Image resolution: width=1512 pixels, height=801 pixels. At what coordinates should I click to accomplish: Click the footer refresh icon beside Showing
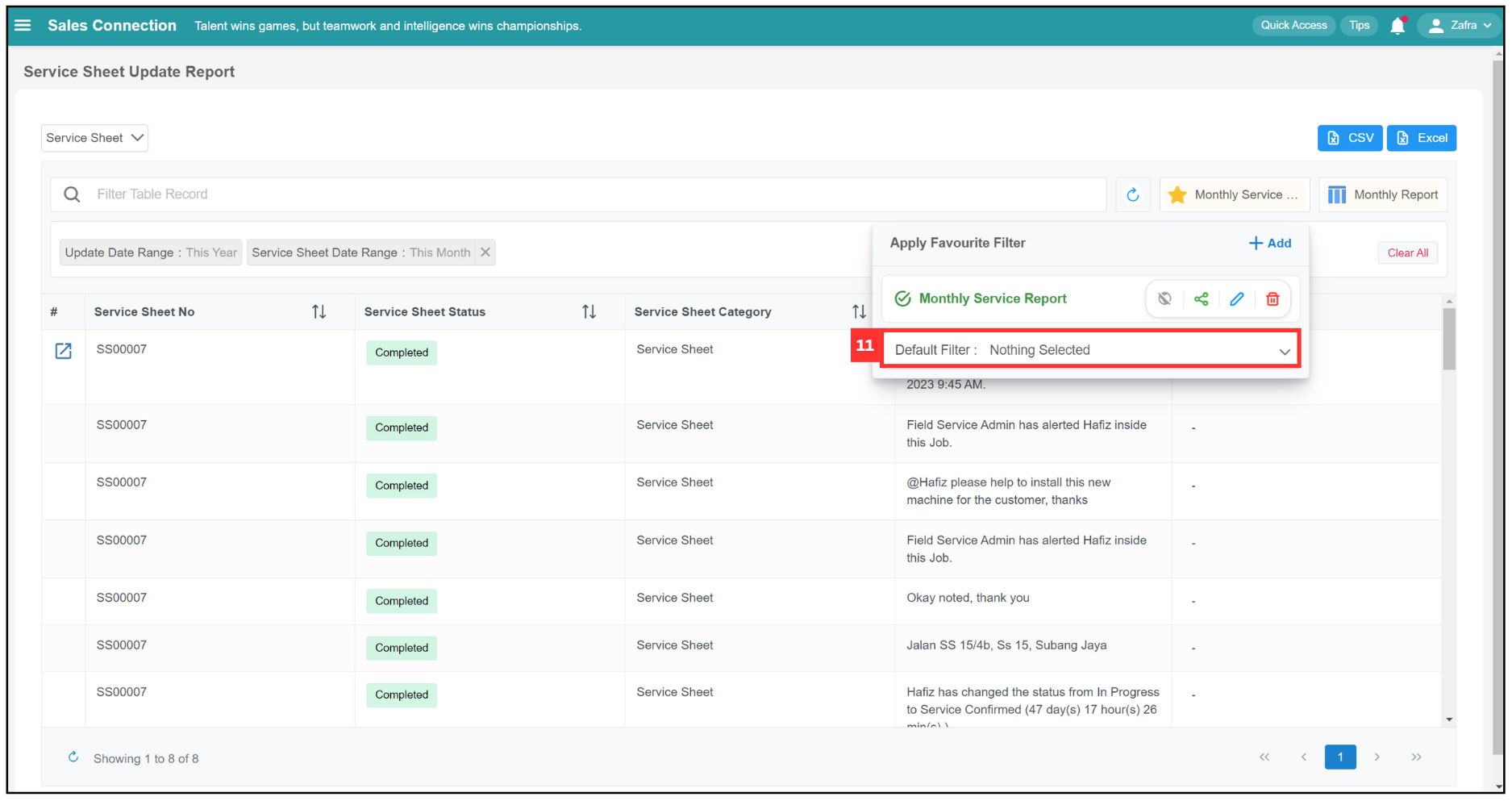pos(73,757)
